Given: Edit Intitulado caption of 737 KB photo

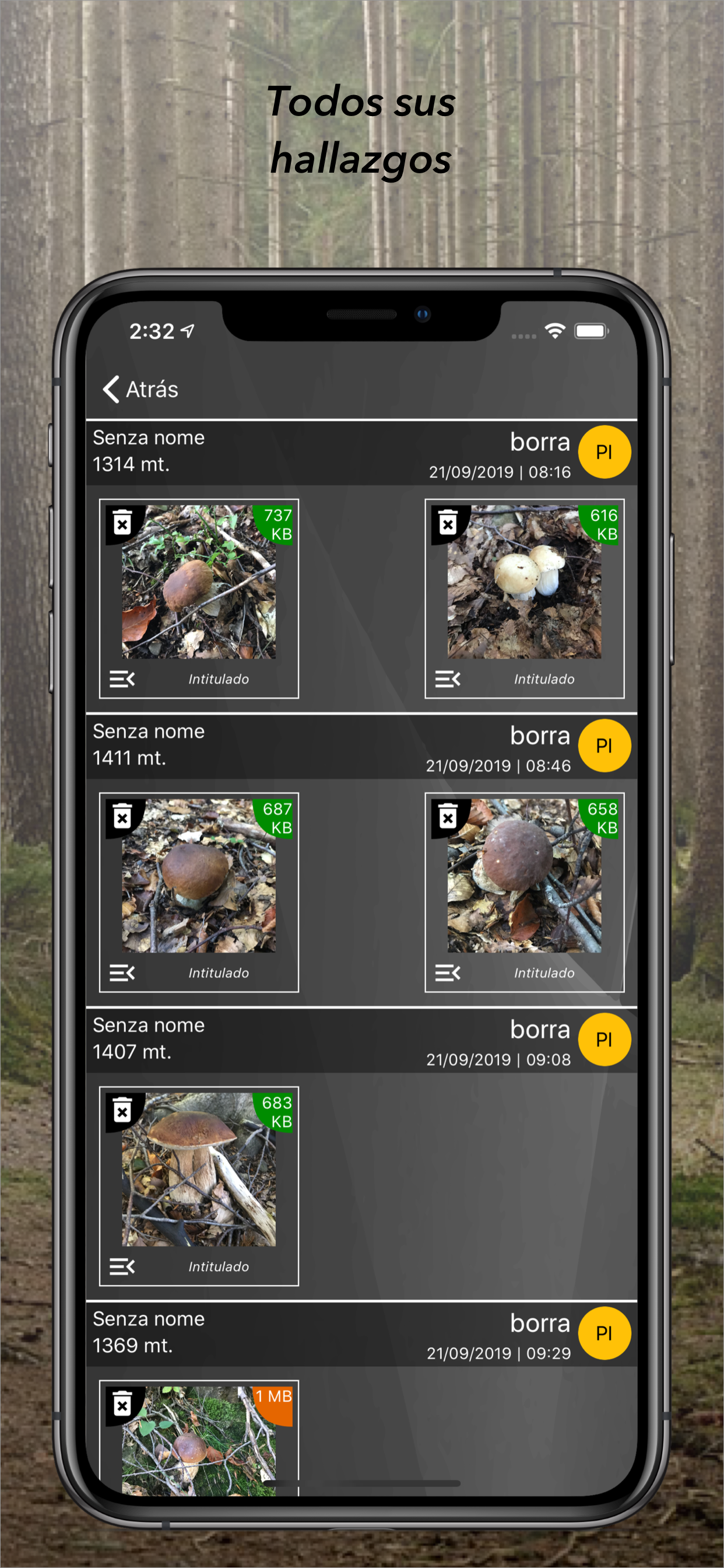Looking at the screenshot, I should [x=219, y=678].
